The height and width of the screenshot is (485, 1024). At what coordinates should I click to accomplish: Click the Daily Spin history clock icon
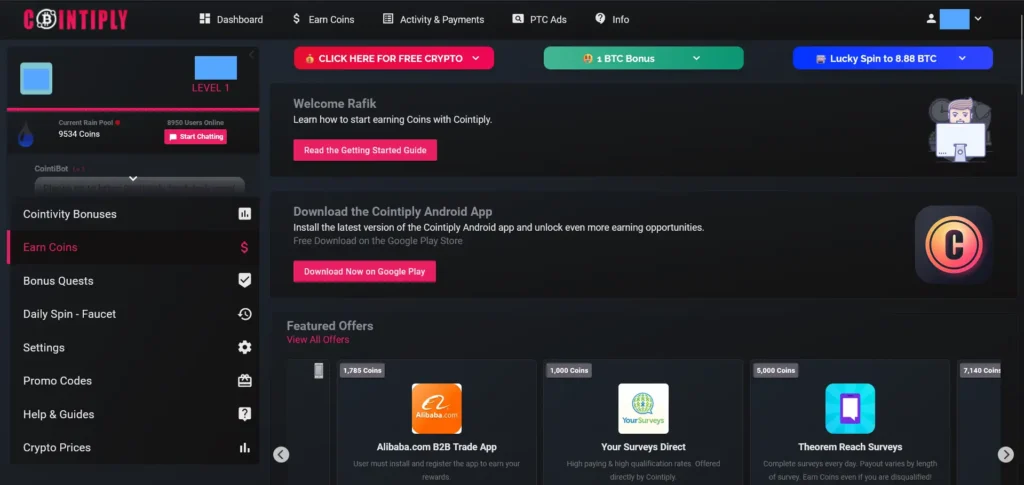point(245,314)
